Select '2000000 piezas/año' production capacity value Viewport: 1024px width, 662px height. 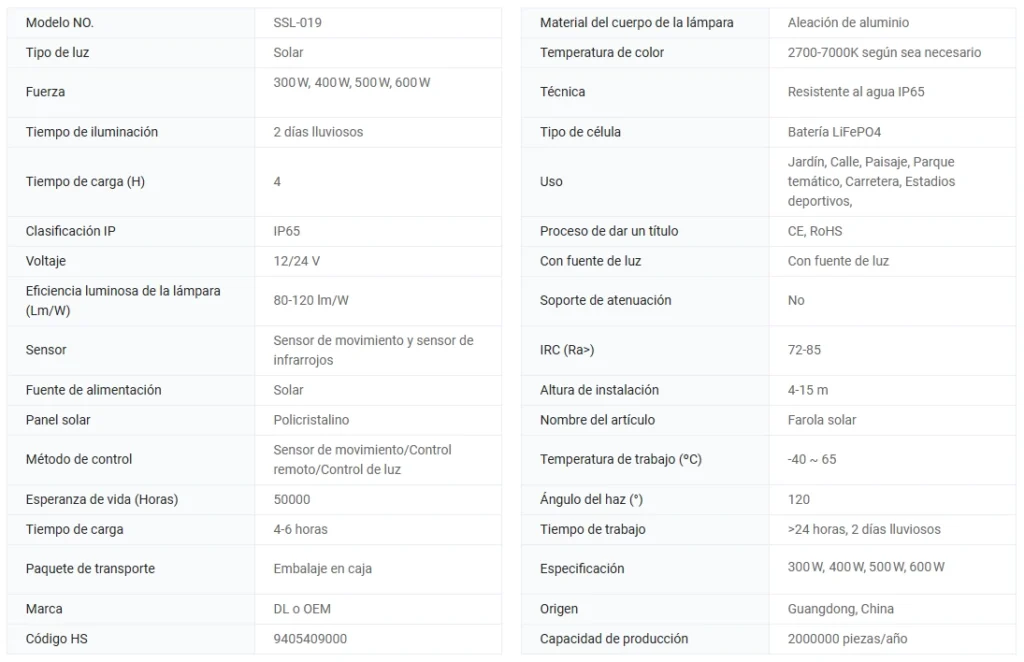[847, 638]
